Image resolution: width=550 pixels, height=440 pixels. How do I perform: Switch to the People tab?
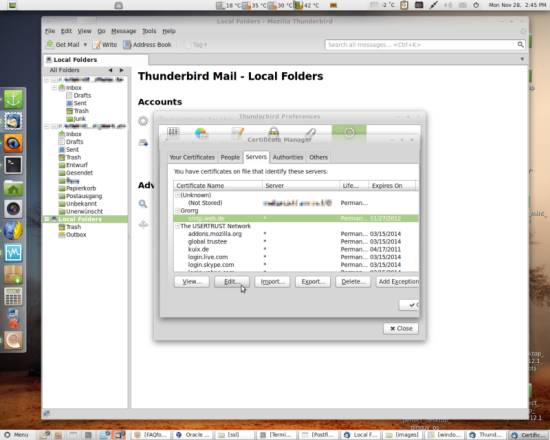click(230, 157)
